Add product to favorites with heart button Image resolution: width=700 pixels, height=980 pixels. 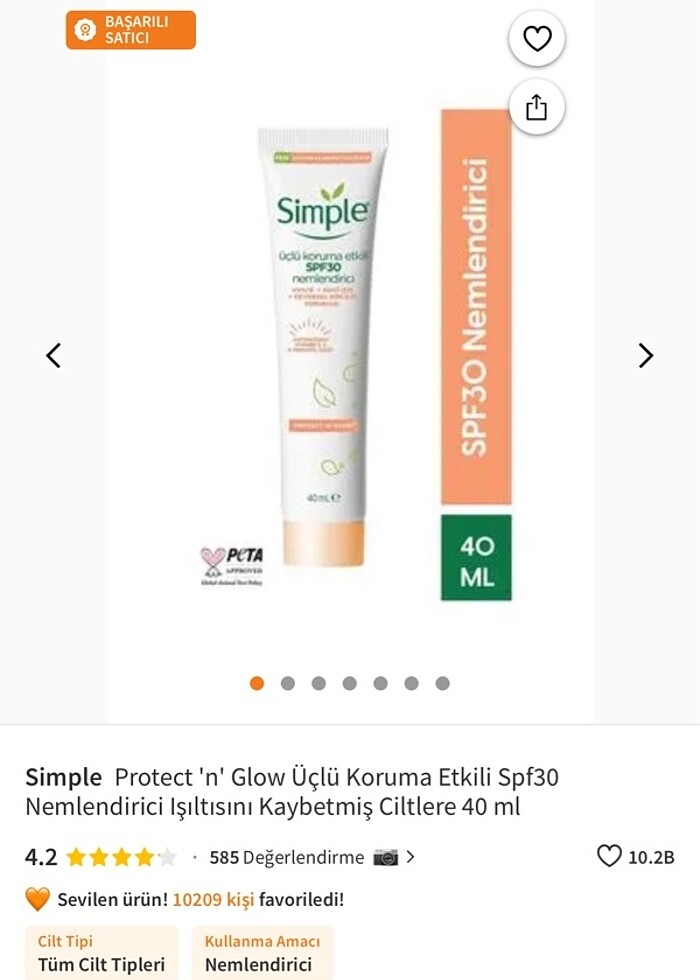537,39
